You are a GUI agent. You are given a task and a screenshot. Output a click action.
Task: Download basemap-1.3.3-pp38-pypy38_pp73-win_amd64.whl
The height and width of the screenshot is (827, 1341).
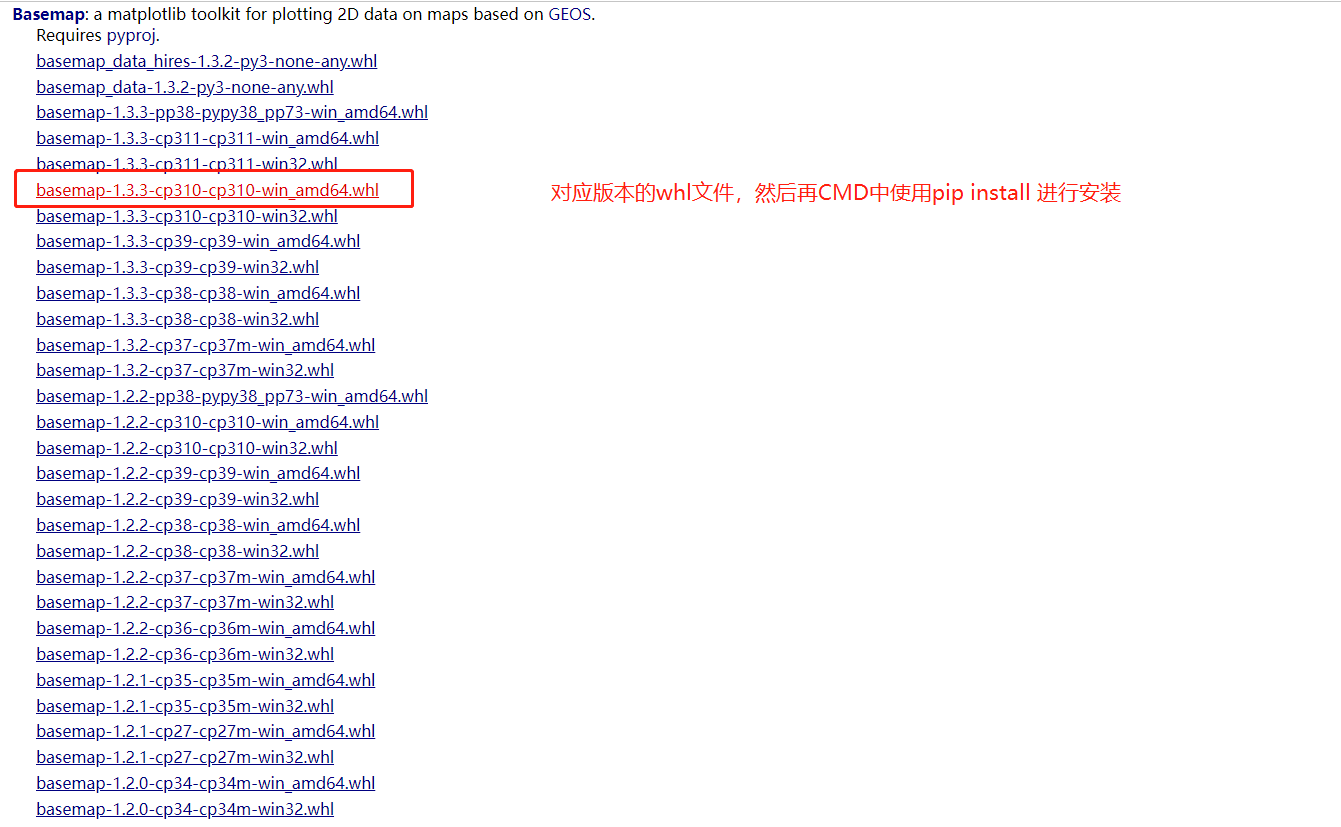click(232, 112)
